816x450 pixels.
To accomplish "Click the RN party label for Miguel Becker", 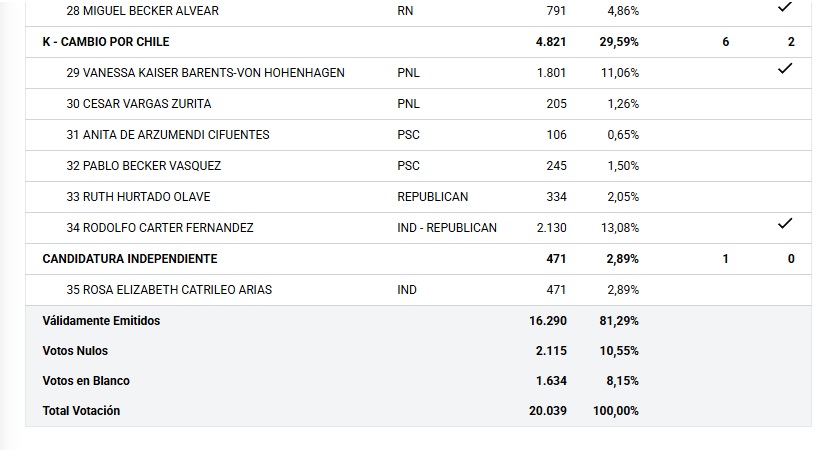I will click(x=404, y=11).
